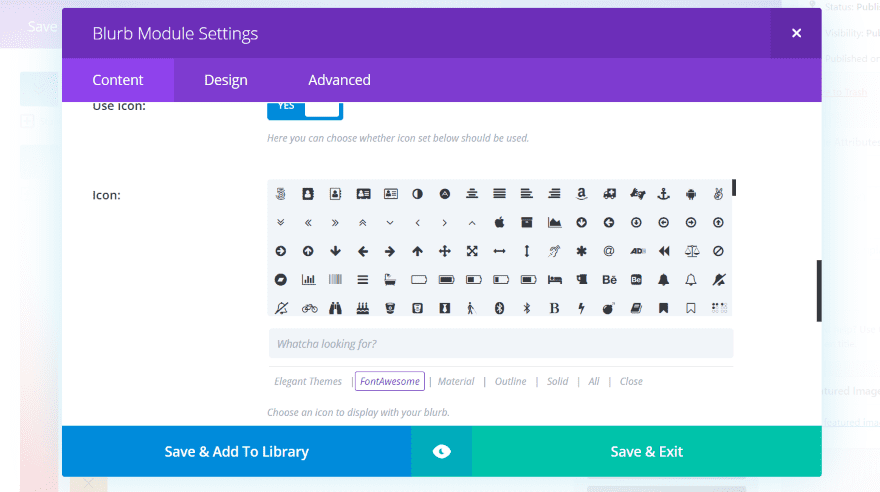Filter icons by Material set
The image size is (880, 492).
pos(456,381)
